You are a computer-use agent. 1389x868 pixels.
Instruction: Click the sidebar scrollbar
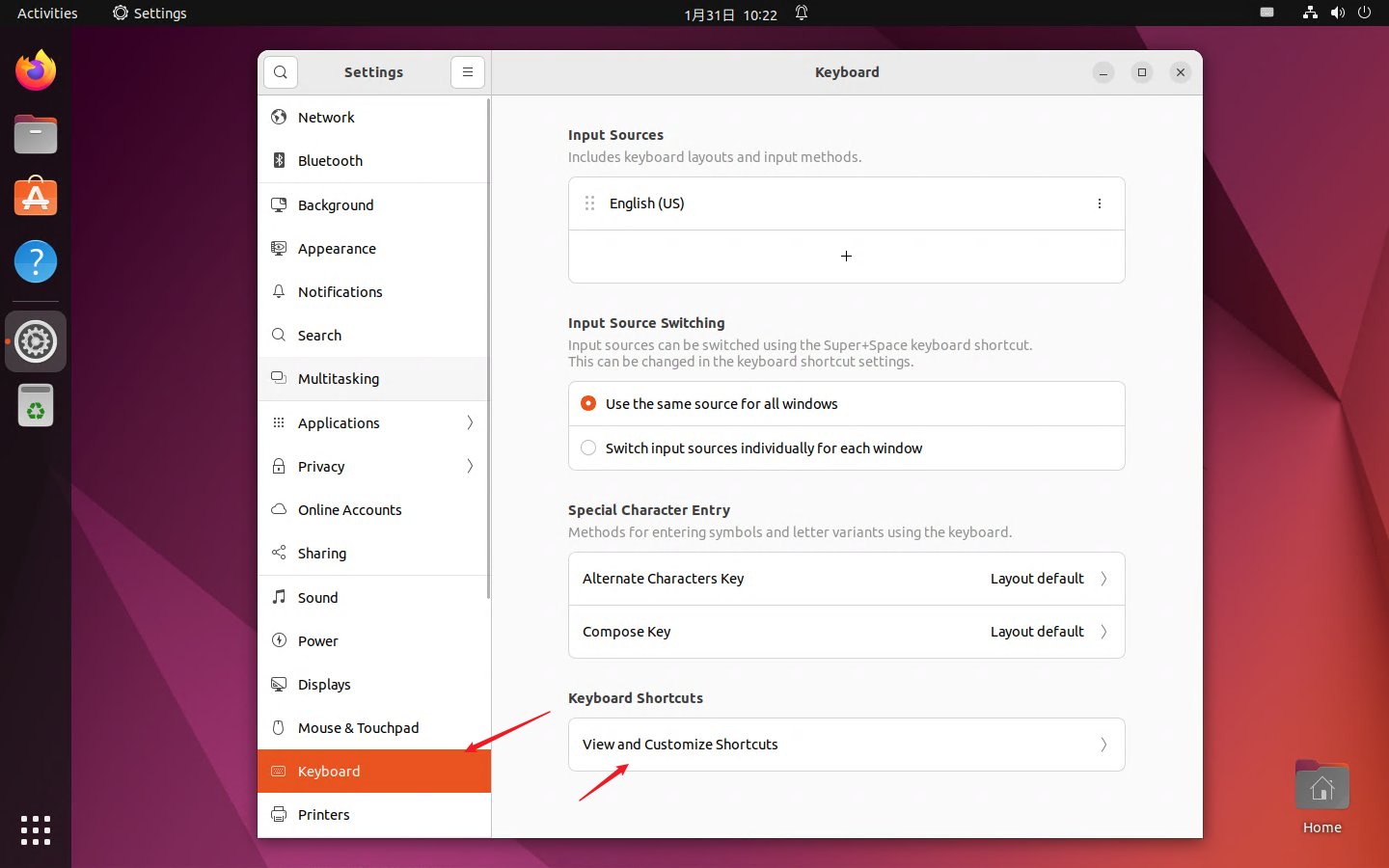click(x=488, y=347)
